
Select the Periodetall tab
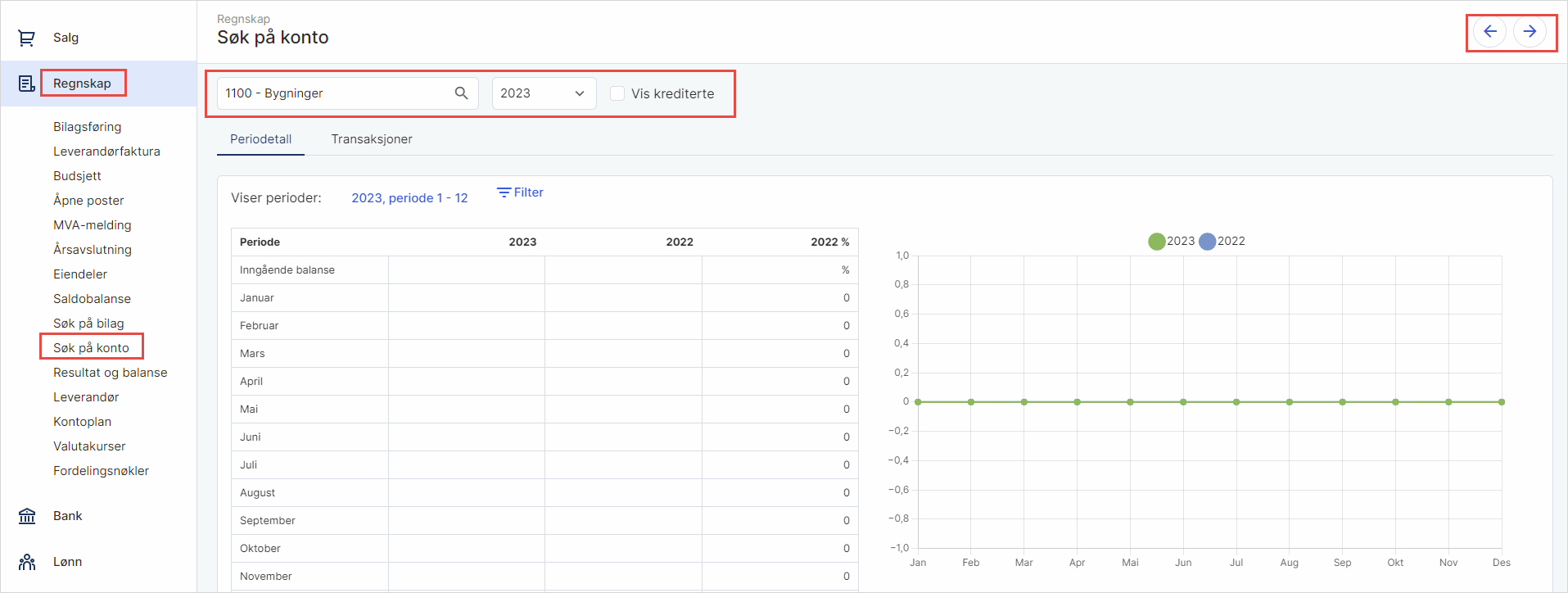pyautogui.click(x=260, y=139)
